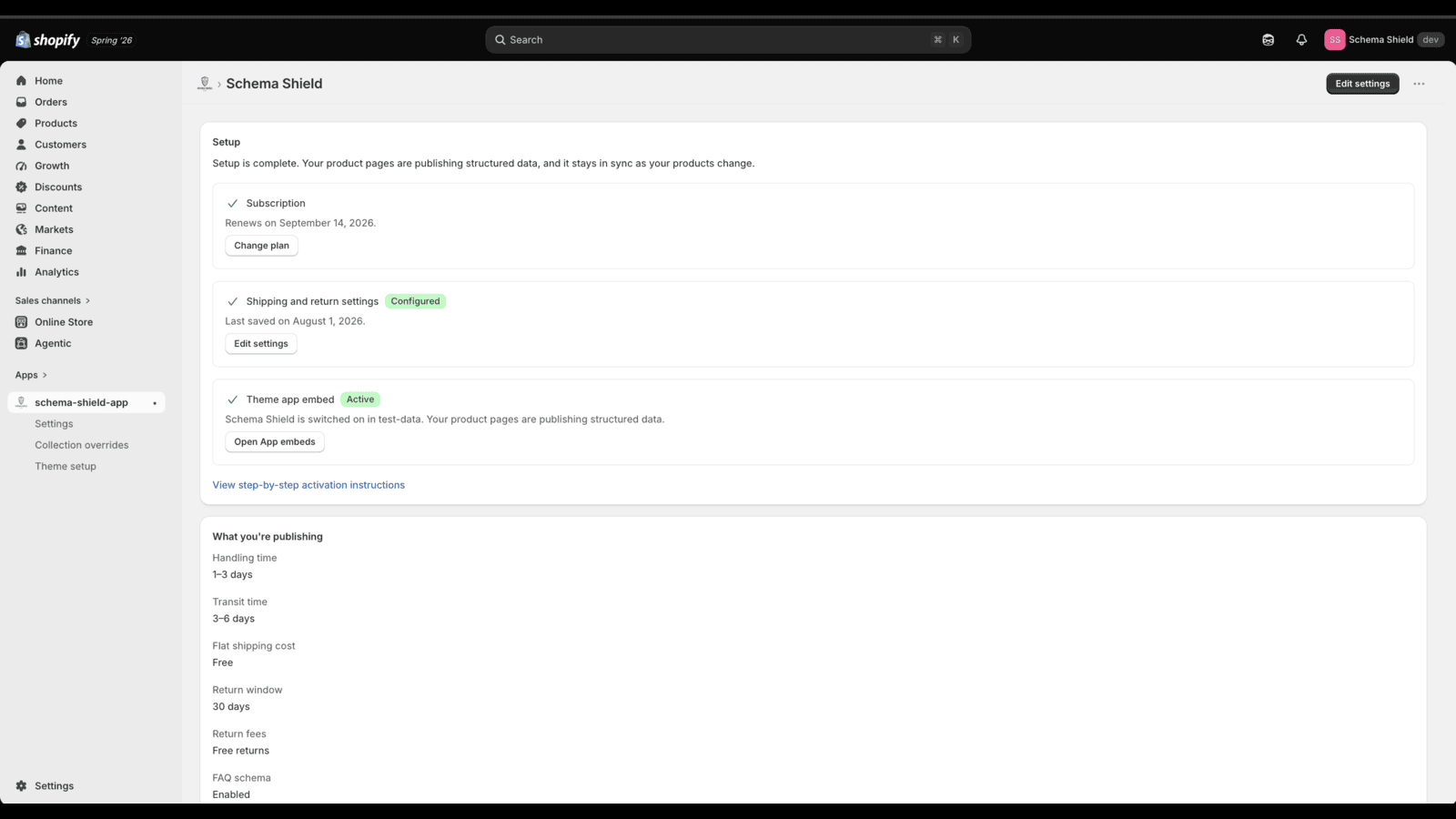The image size is (1456, 819).
Task: Click the '30 days' return window value
Action: tap(231, 707)
